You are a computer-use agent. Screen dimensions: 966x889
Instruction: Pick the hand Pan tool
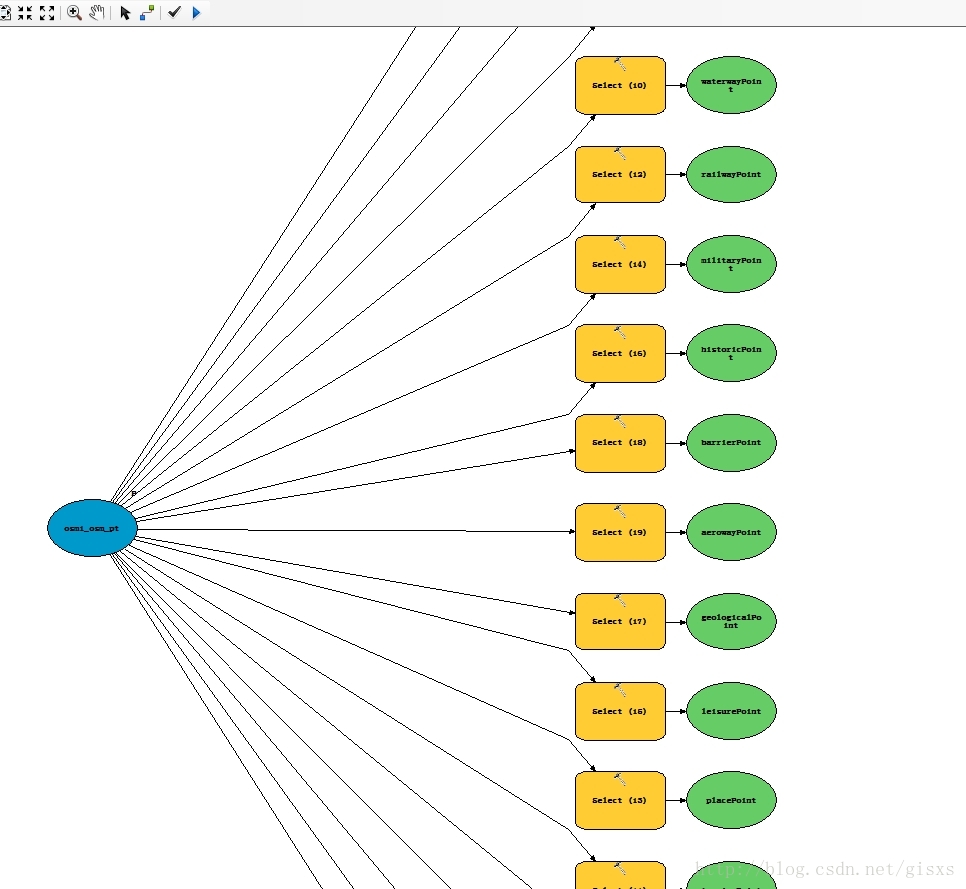[x=96, y=12]
